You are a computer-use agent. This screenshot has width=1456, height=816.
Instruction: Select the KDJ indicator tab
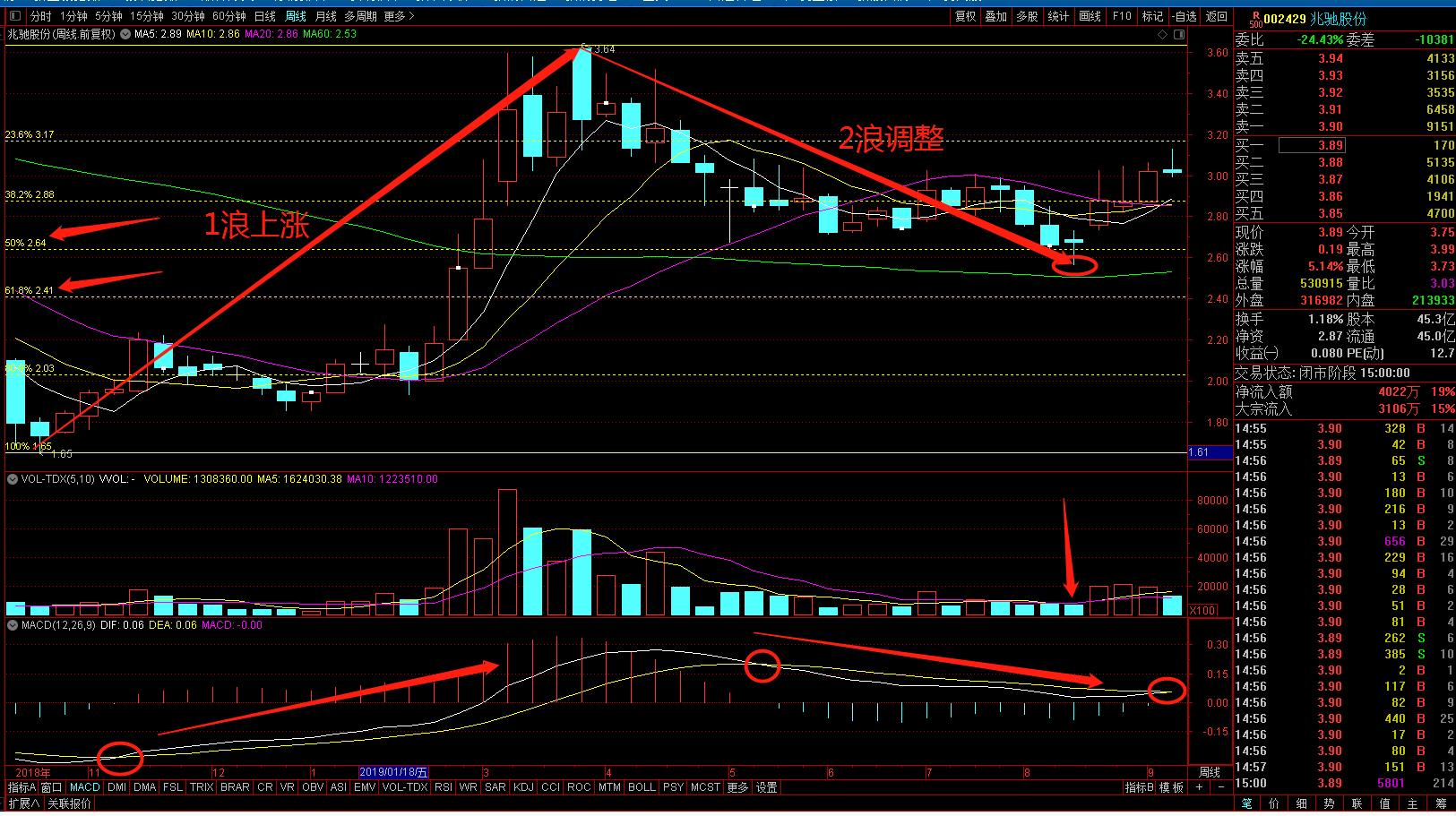point(524,787)
